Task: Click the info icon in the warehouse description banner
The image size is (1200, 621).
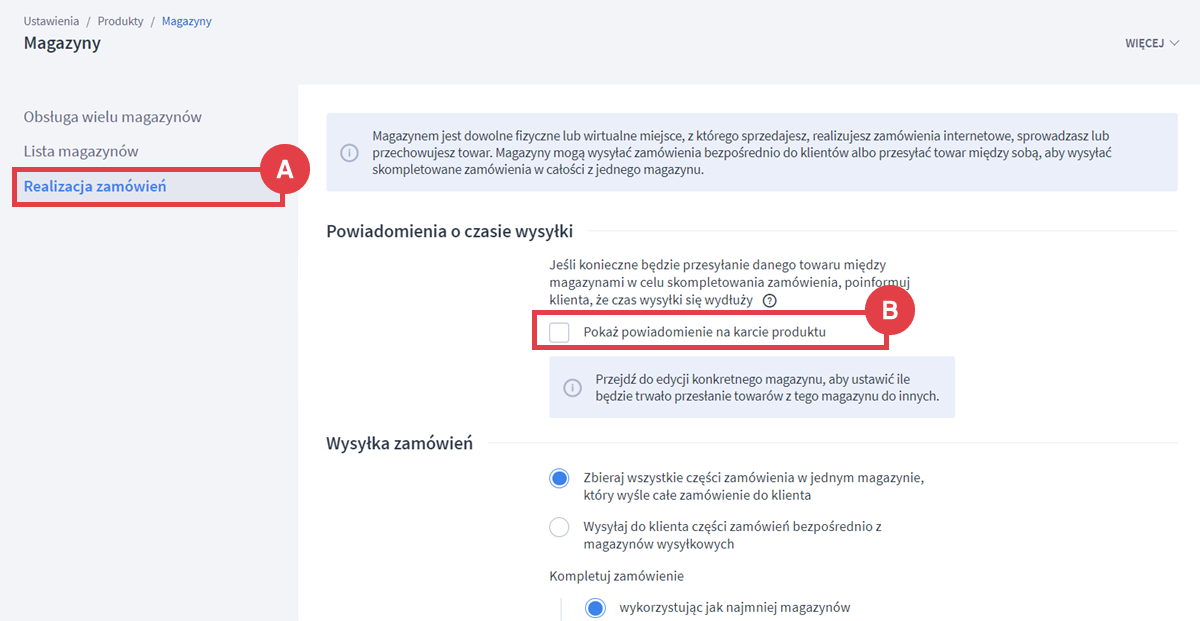Action: pos(349,153)
